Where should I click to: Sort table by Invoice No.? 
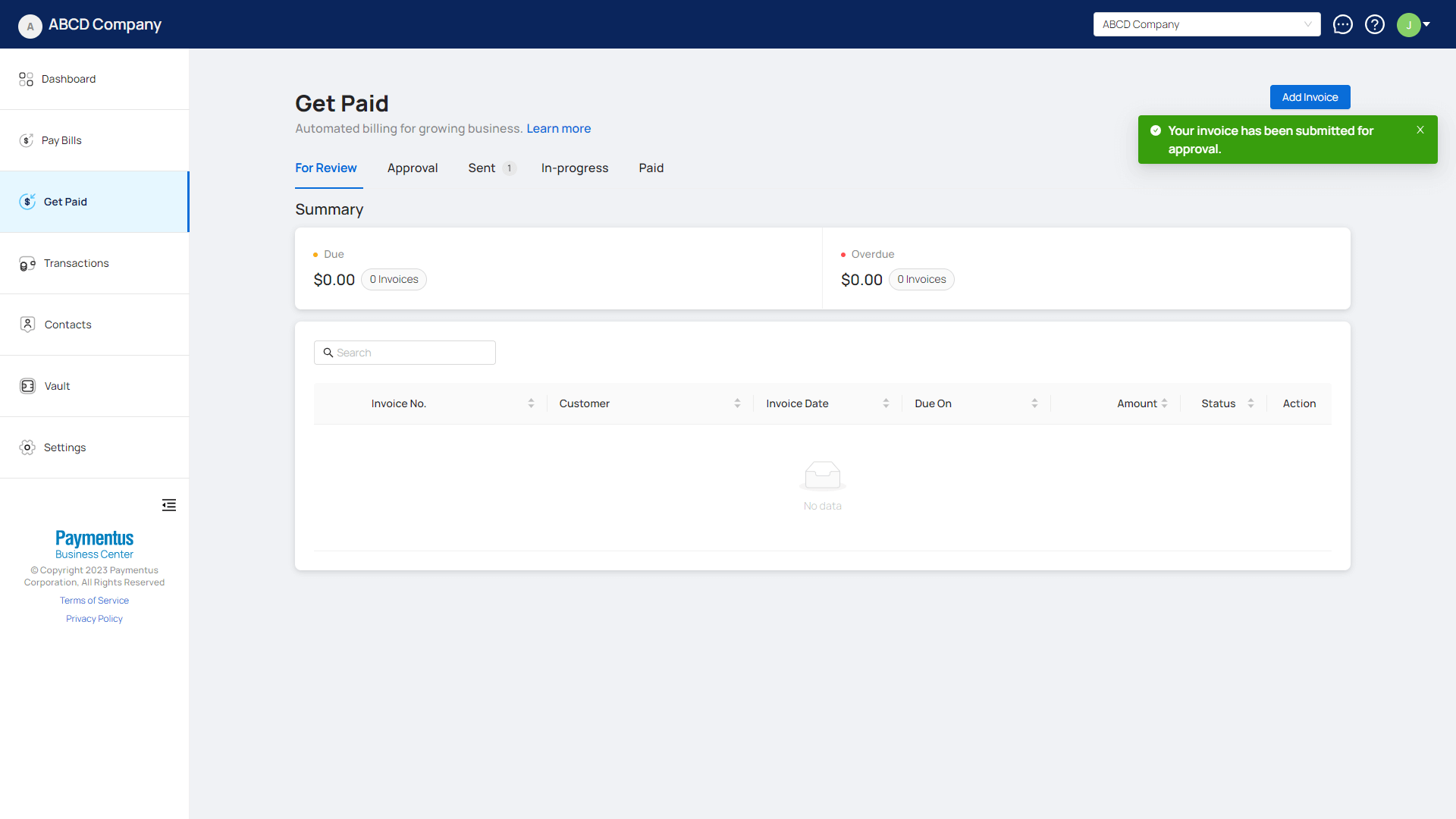pyautogui.click(x=531, y=403)
